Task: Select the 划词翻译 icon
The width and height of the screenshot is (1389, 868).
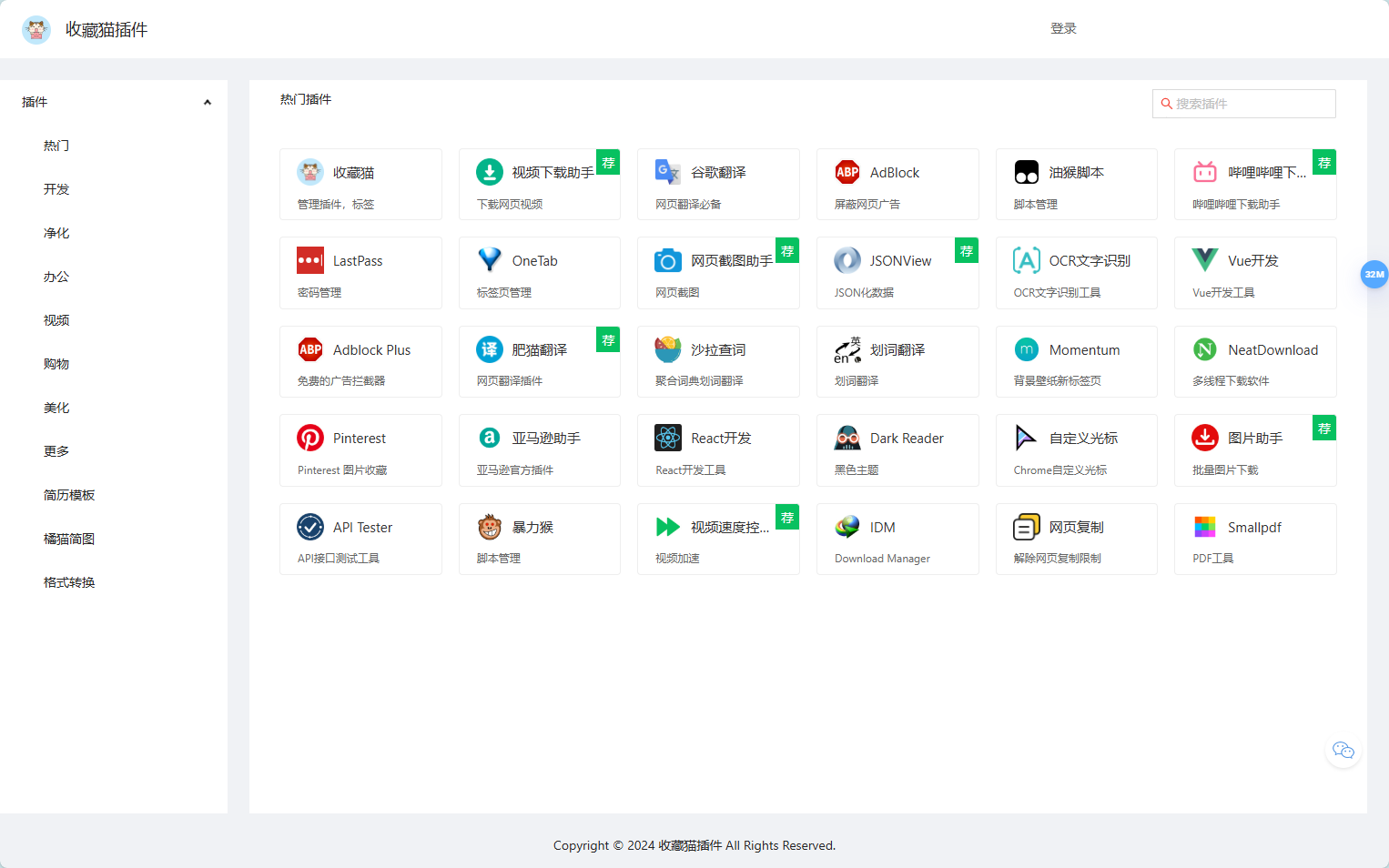Action: pyautogui.click(x=847, y=349)
